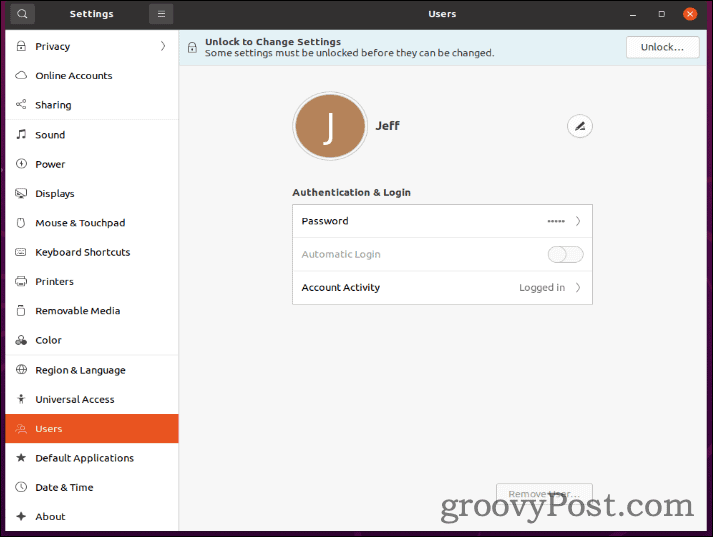This screenshot has height=537, width=713.
Task: Click the Remove User button
Action: click(544, 494)
